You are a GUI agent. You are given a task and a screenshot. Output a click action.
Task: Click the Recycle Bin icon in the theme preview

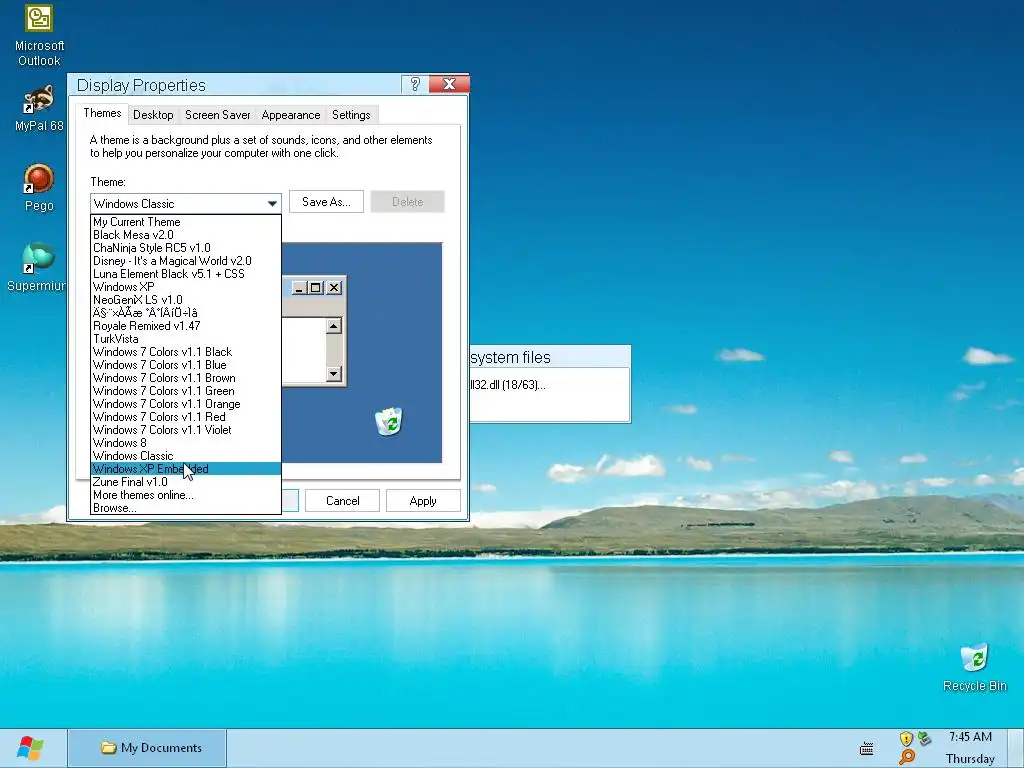pos(389,421)
